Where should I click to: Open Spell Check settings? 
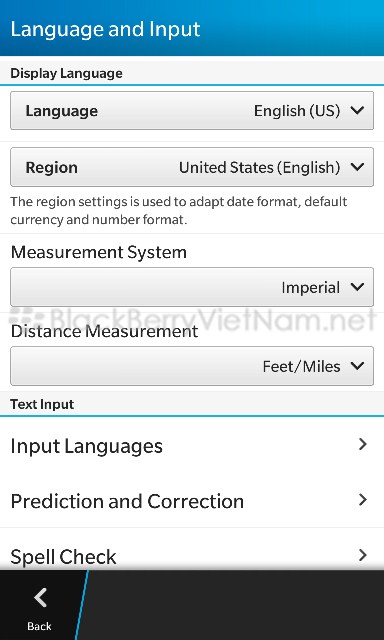[x=192, y=549]
